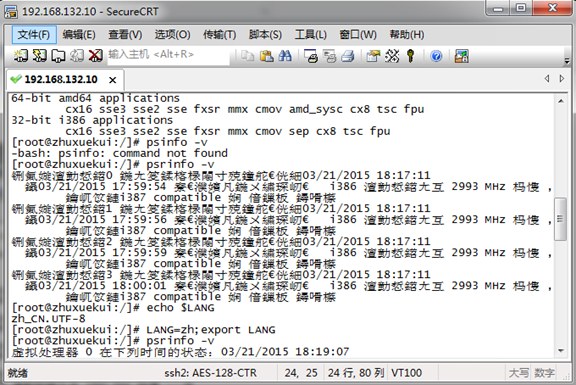
Task: Open Session Options icon
Action: (373, 56)
